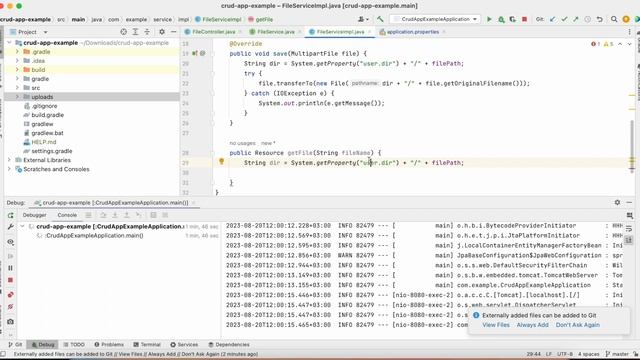Rollback changes with undo arrow icon
The image size is (640, 360).
[599, 19]
